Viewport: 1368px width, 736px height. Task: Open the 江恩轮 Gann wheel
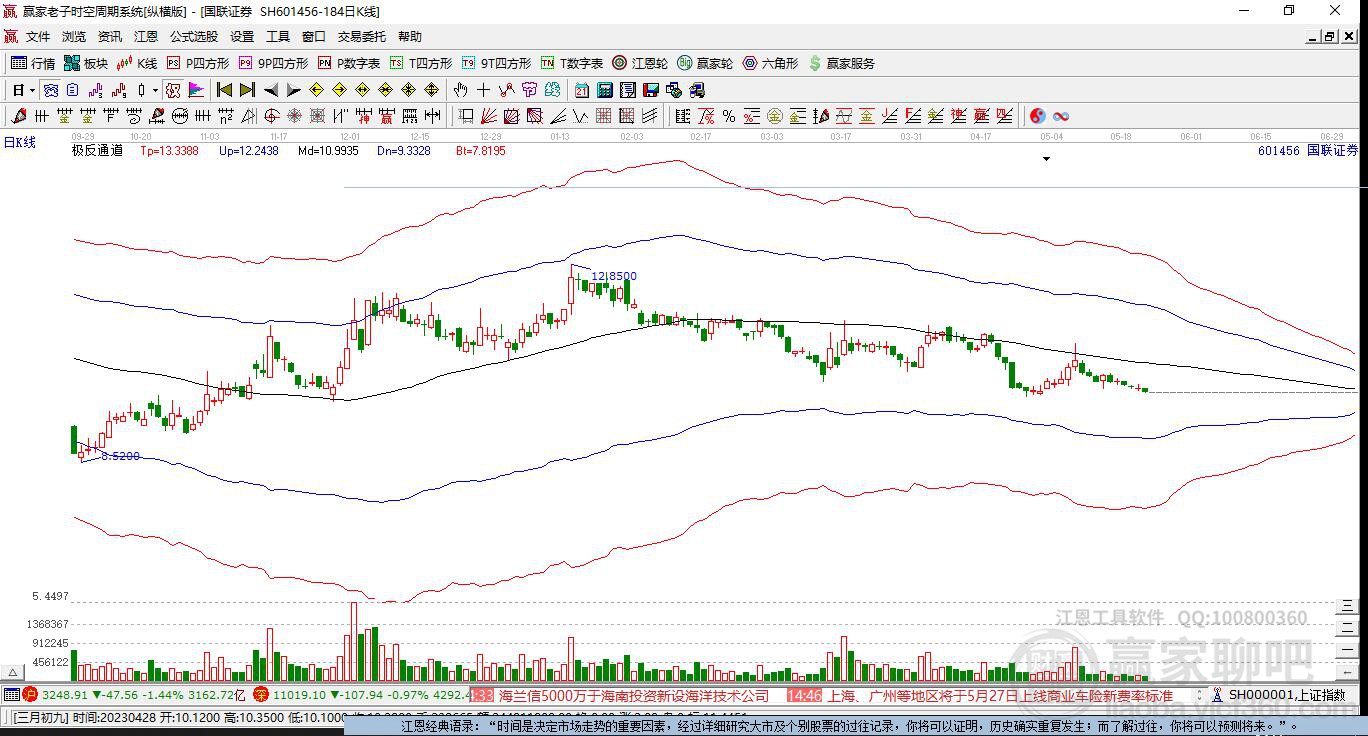point(640,63)
